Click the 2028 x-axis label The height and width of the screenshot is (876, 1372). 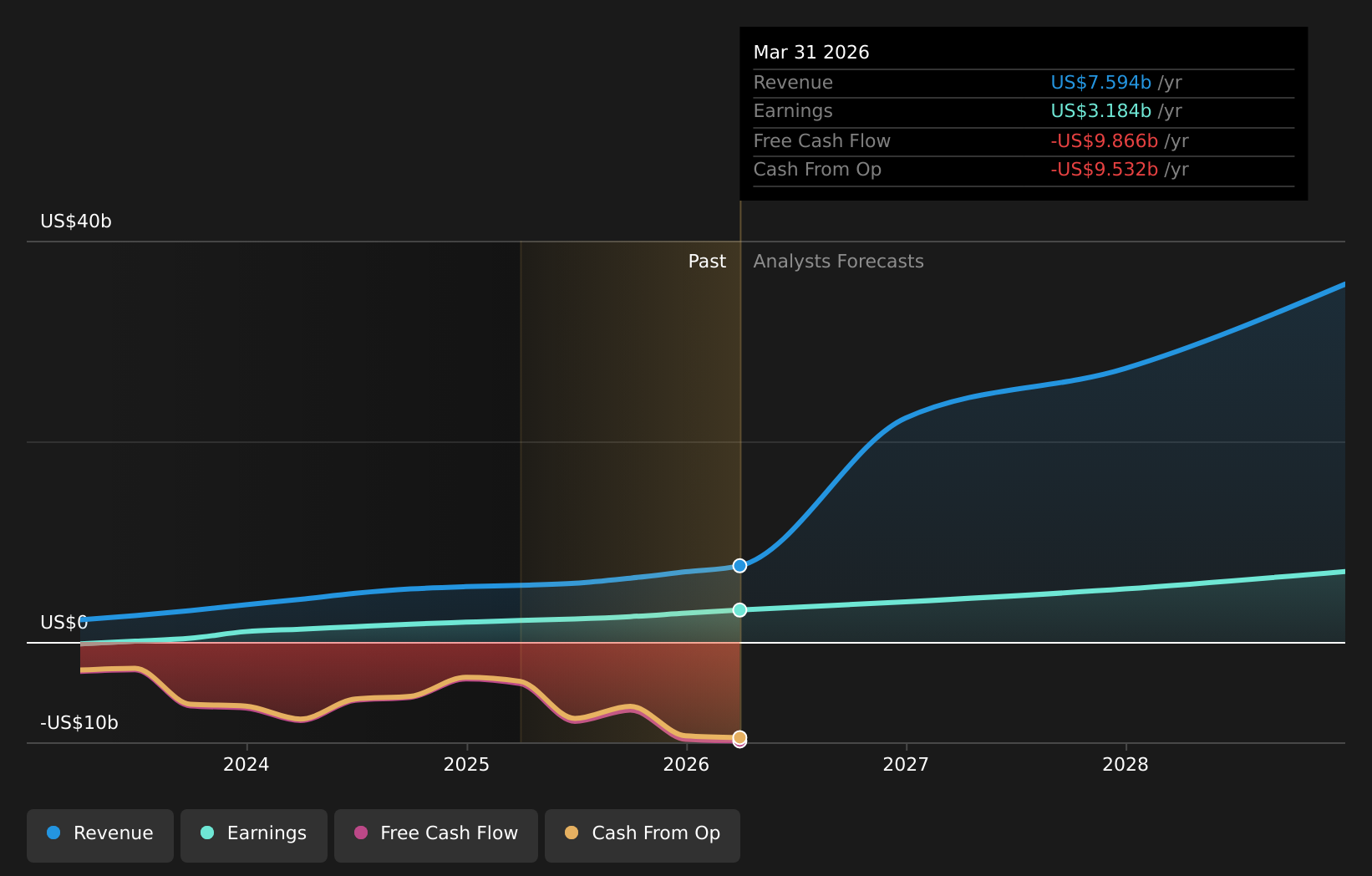[x=1126, y=765]
